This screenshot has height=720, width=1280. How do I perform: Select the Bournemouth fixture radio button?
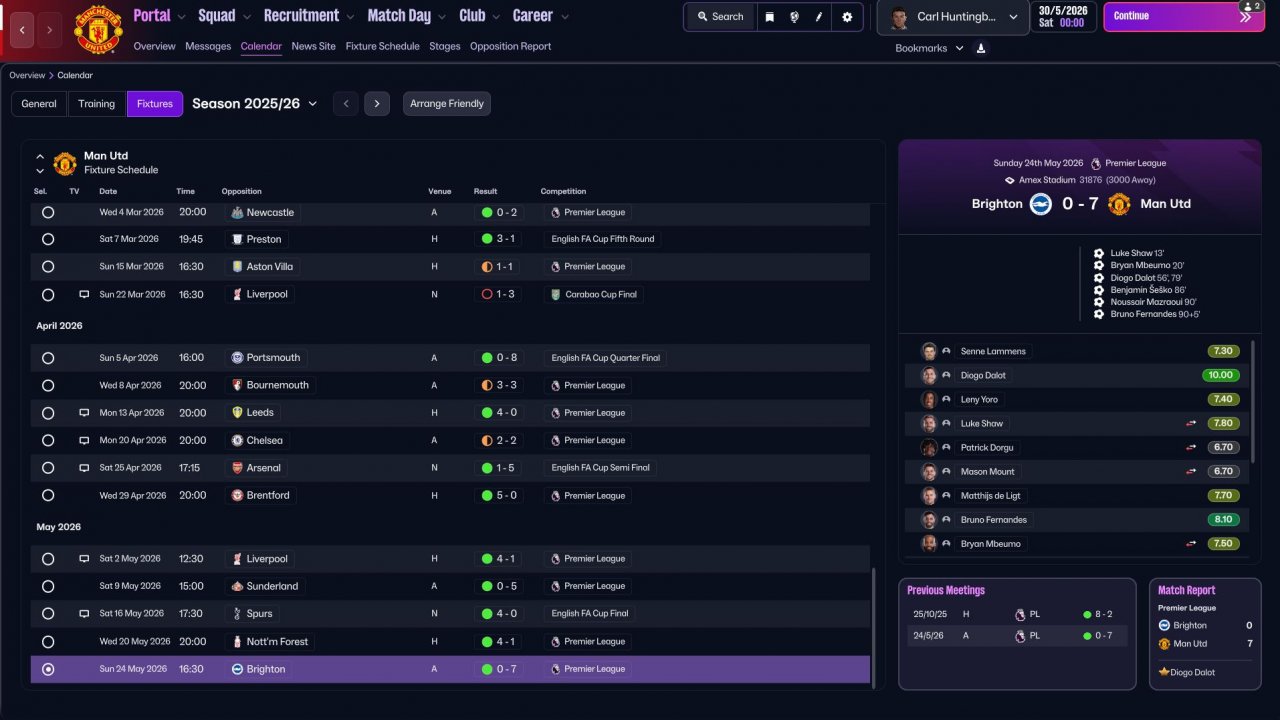[48, 385]
